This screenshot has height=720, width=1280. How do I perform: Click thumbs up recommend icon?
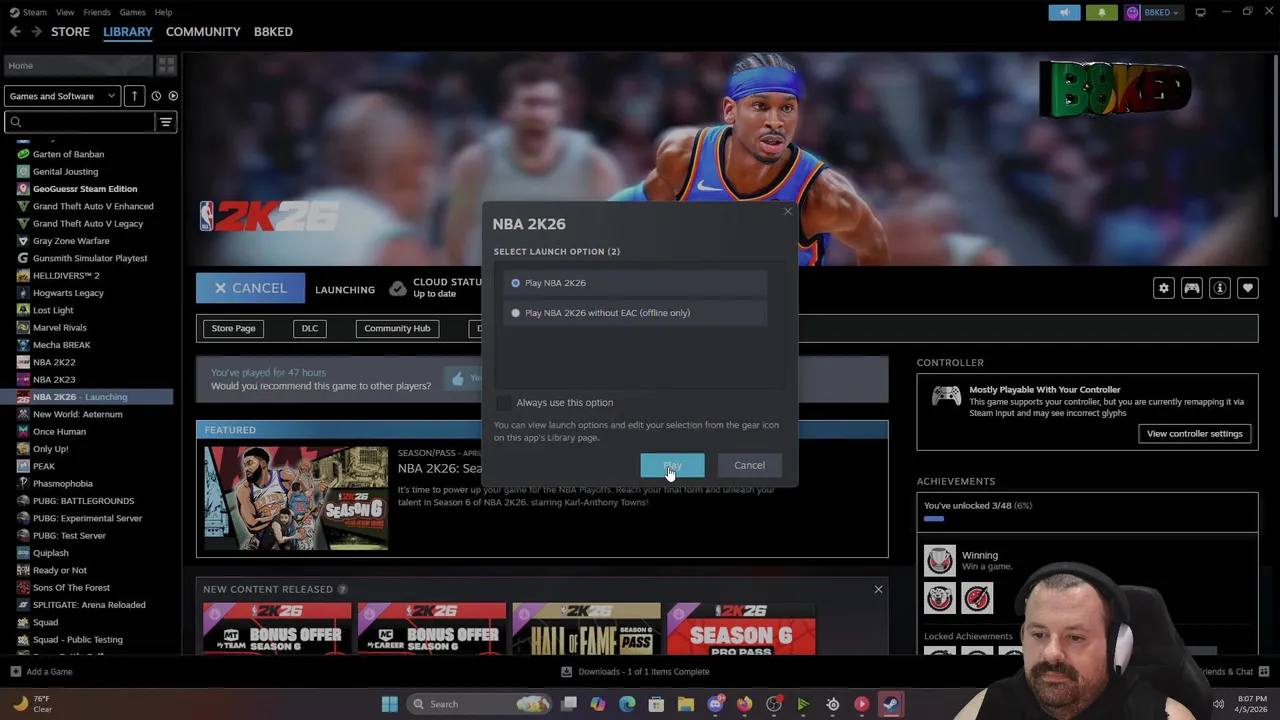[458, 379]
